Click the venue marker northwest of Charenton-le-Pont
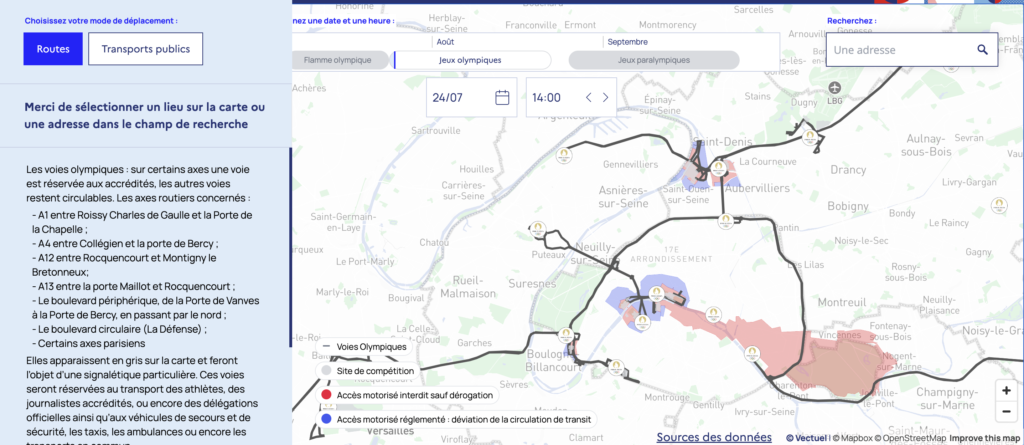The image size is (1024, 445). tap(752, 354)
